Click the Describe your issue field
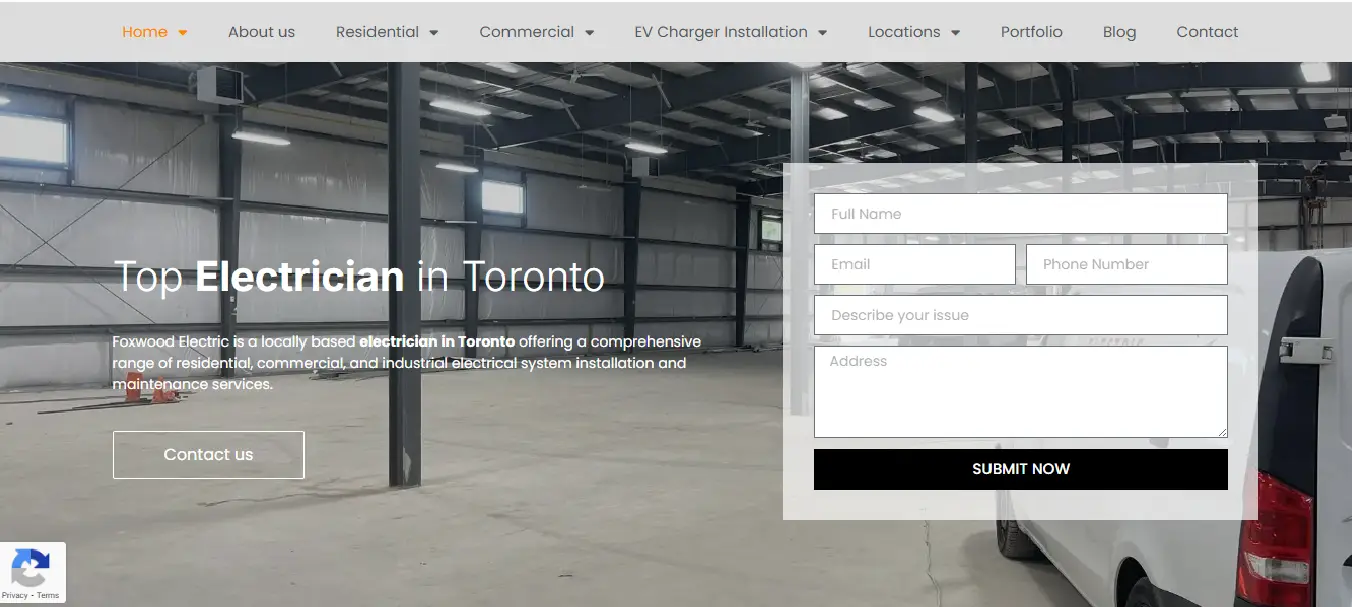Screen dimensions: 1352x607 1021,315
